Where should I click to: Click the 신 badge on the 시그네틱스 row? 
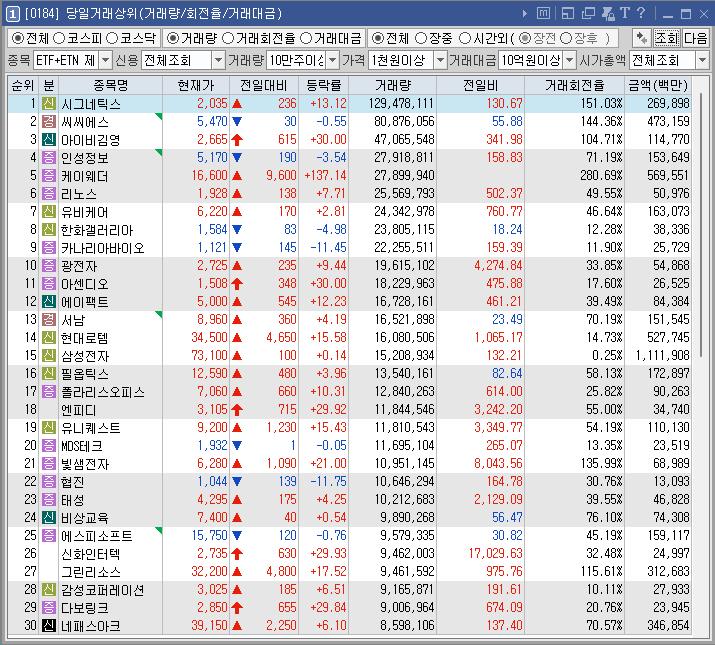(49, 104)
